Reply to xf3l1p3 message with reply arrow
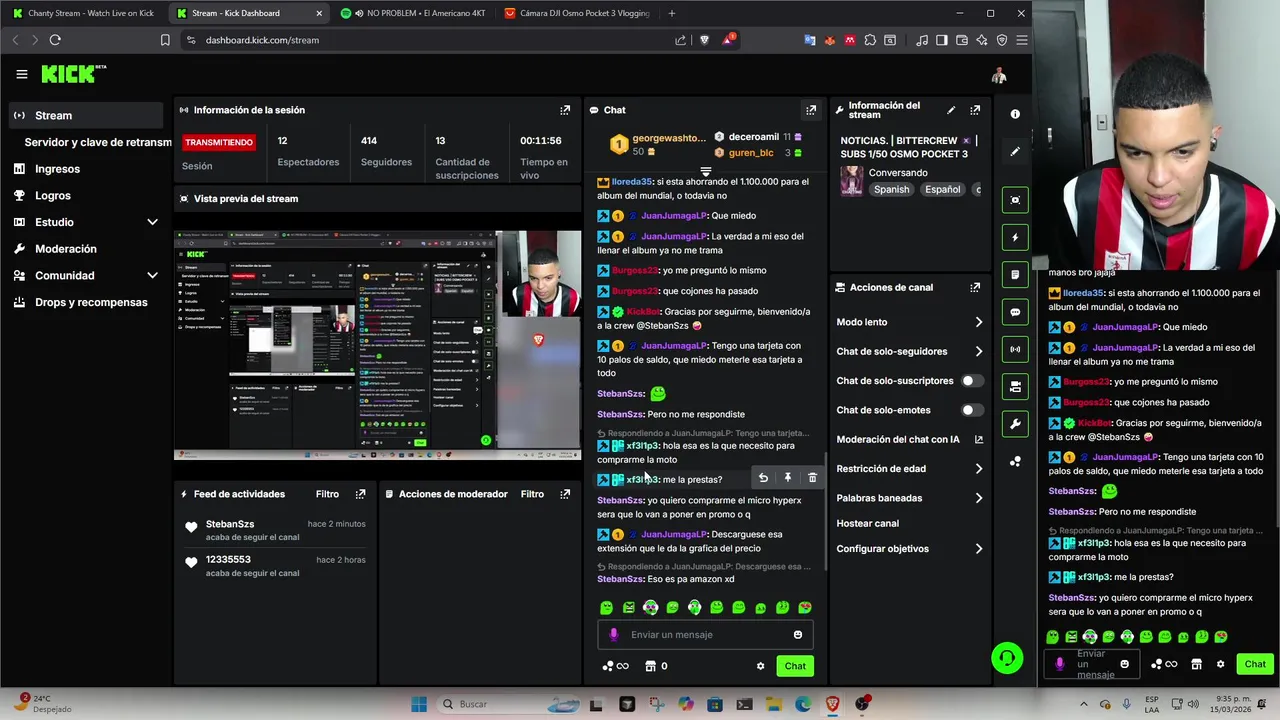1280x720 pixels. [763, 479]
